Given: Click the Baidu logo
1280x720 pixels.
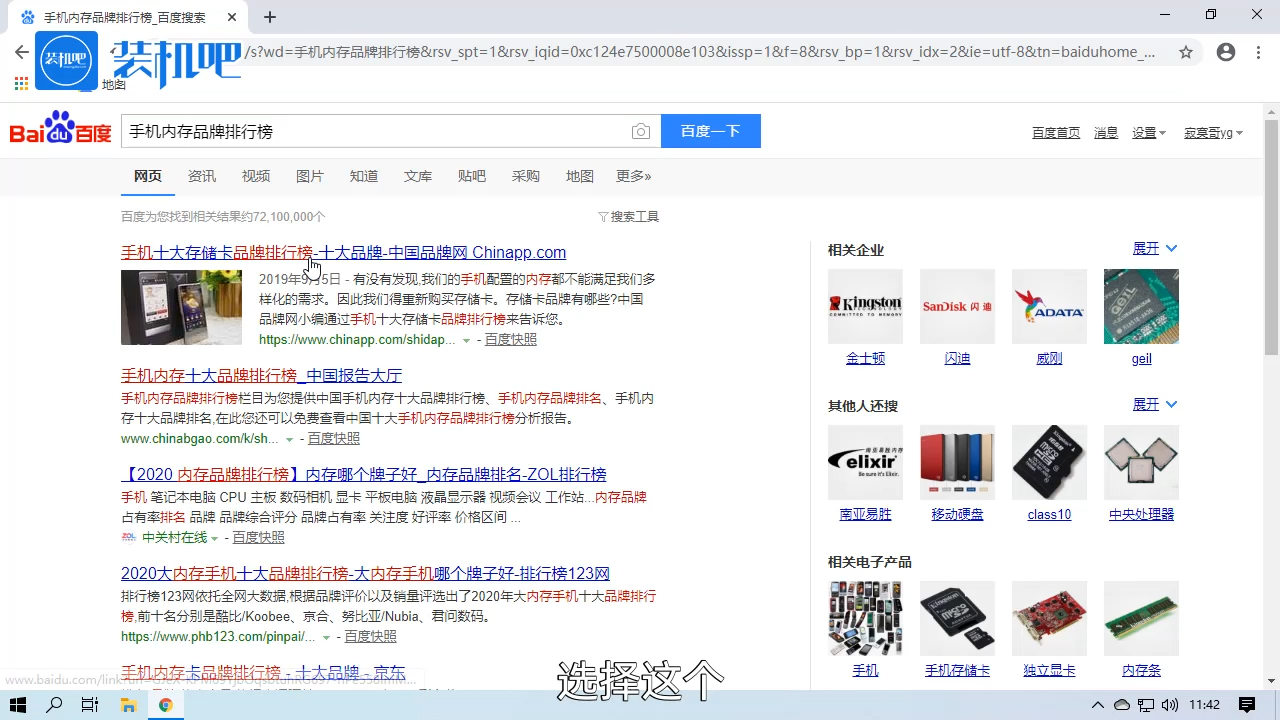Looking at the screenshot, I should (59, 131).
